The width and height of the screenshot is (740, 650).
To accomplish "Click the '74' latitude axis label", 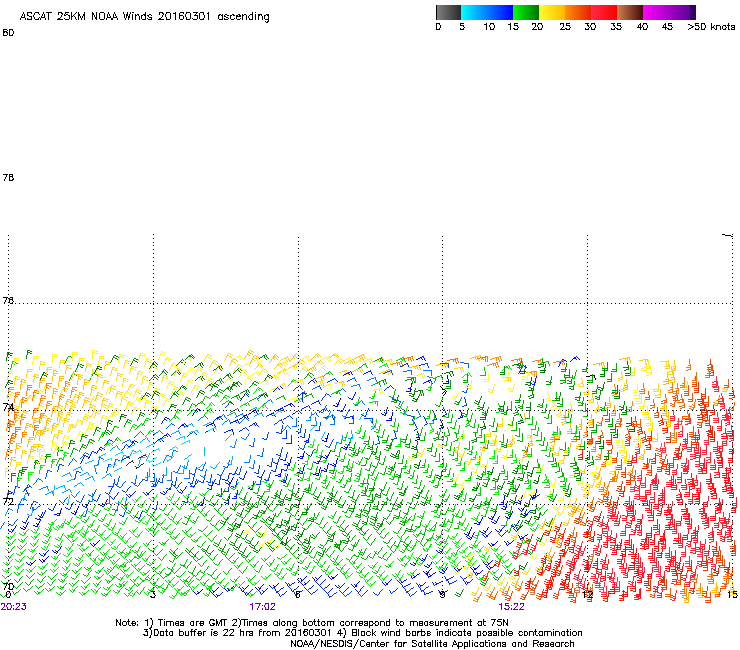I will pos(8,407).
